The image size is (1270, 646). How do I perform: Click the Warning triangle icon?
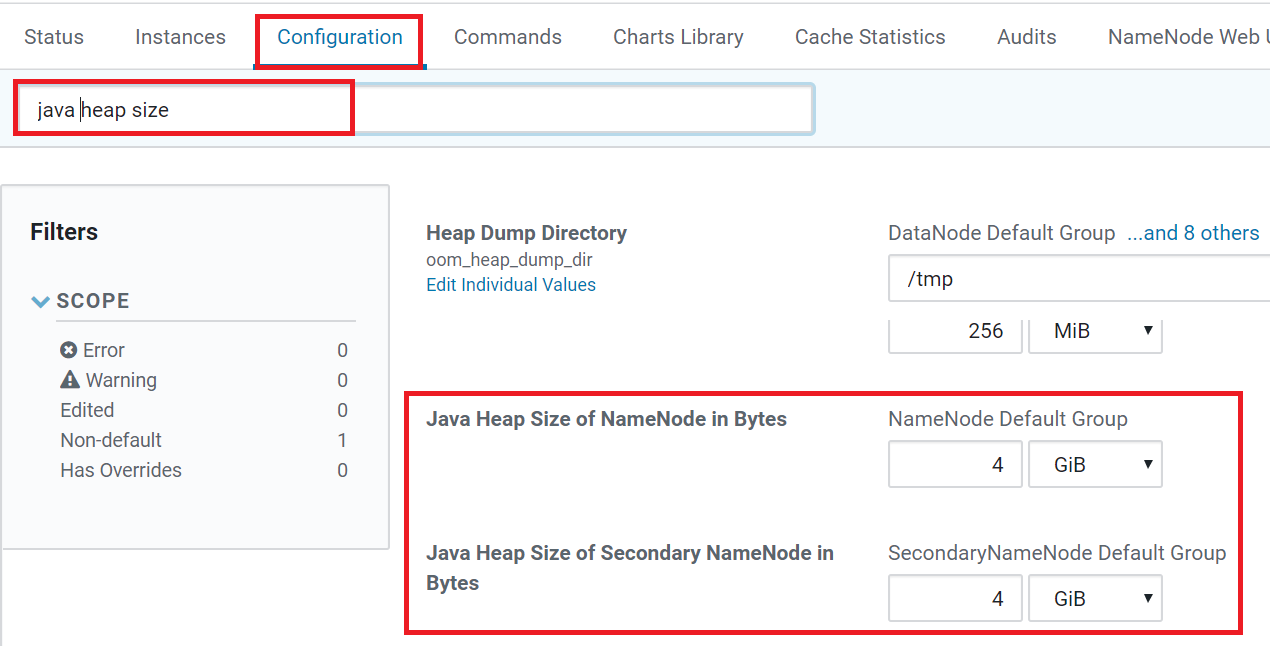tap(70, 380)
